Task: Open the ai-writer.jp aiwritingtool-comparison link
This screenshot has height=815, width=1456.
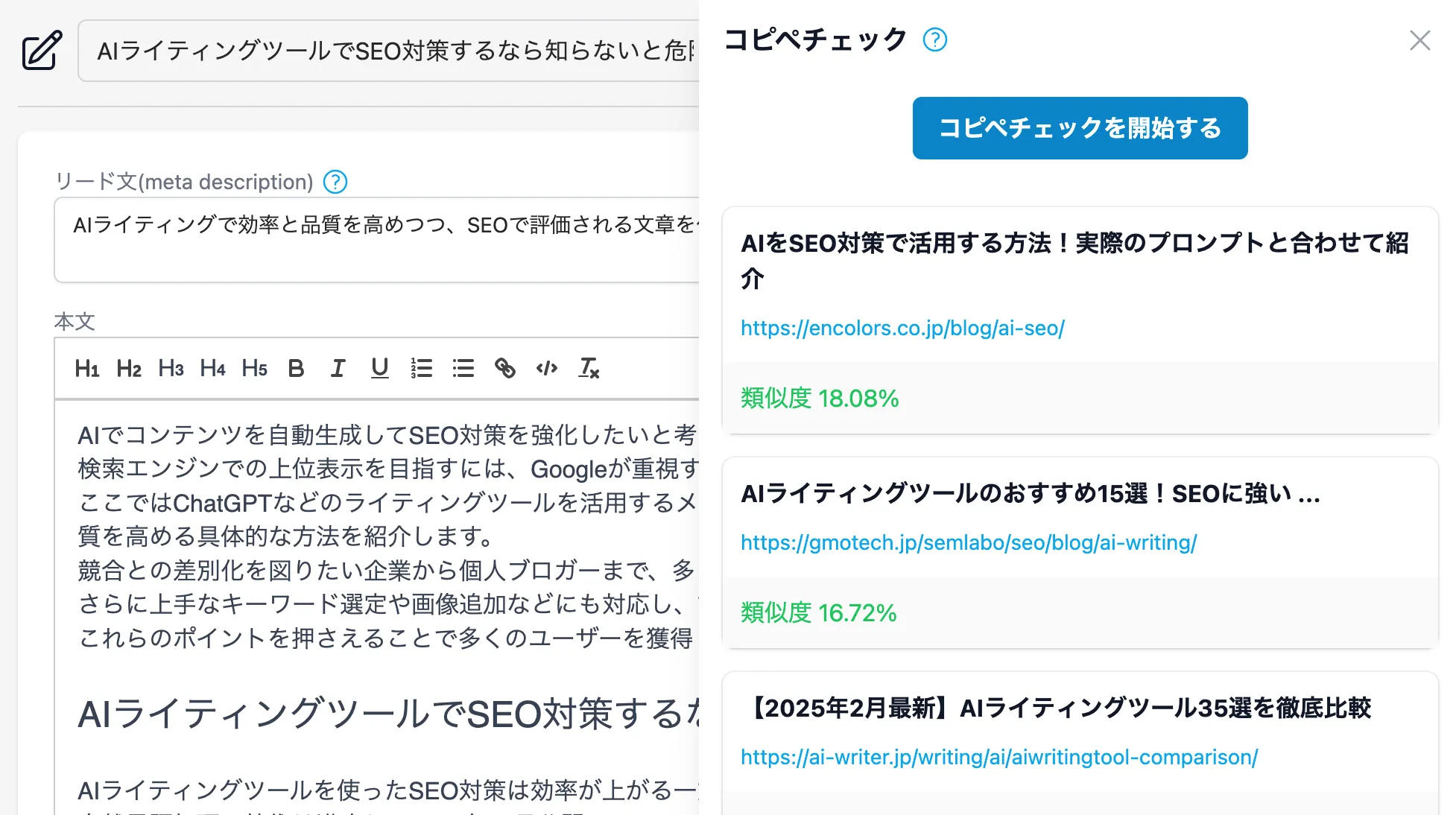Action: [x=999, y=757]
